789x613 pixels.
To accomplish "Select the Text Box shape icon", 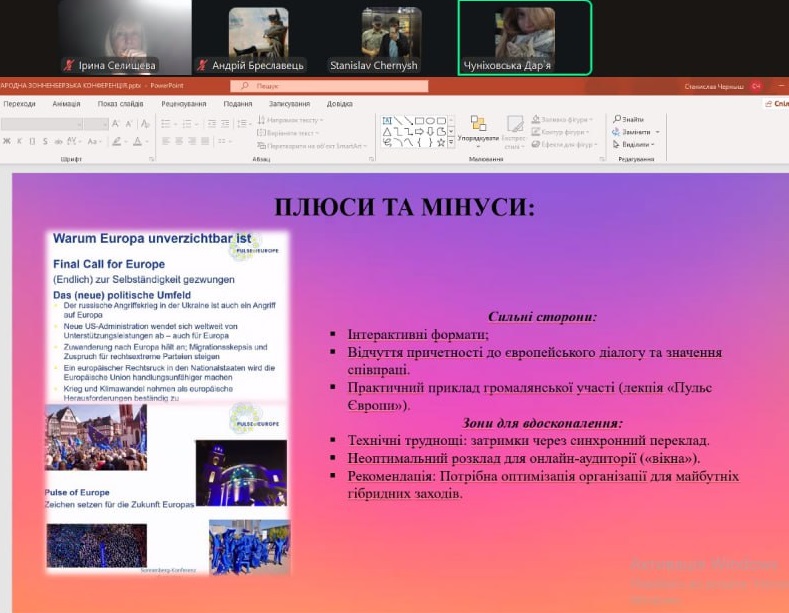I will 385,121.
